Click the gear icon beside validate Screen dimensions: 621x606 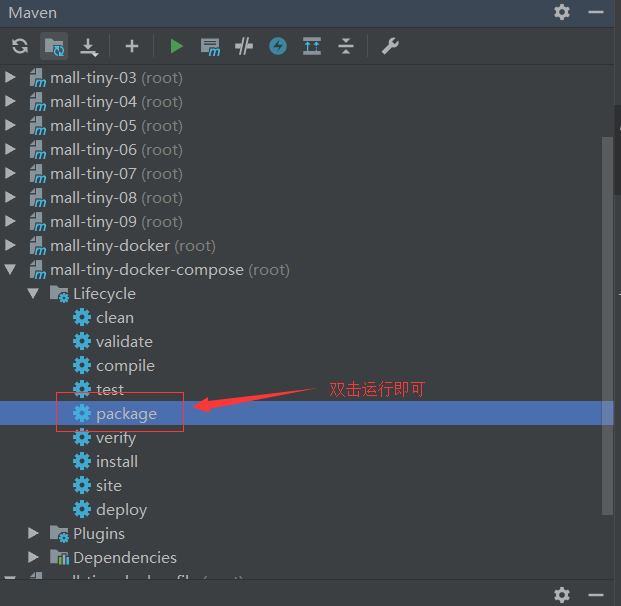click(x=82, y=341)
